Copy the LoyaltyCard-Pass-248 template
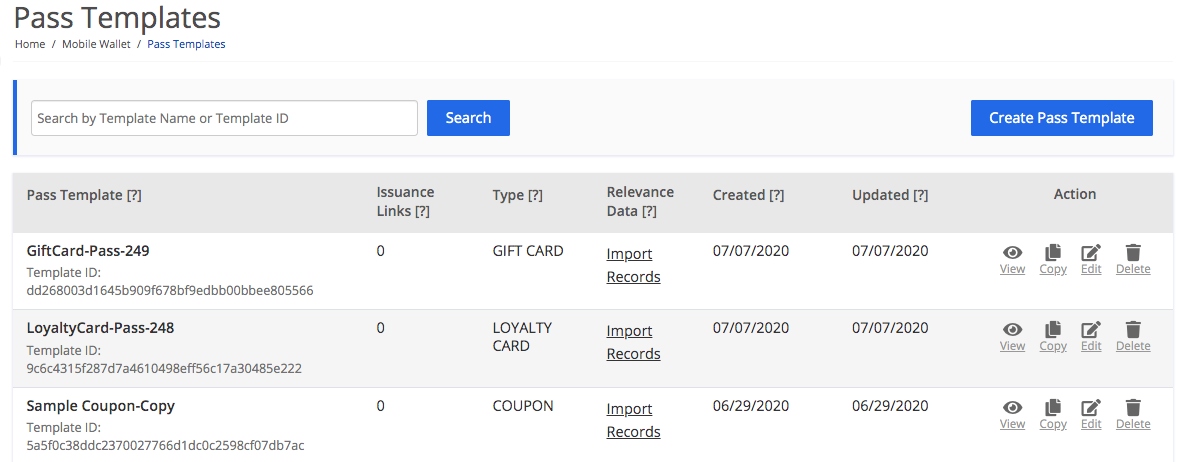The height and width of the screenshot is (462, 1178). 1053,335
